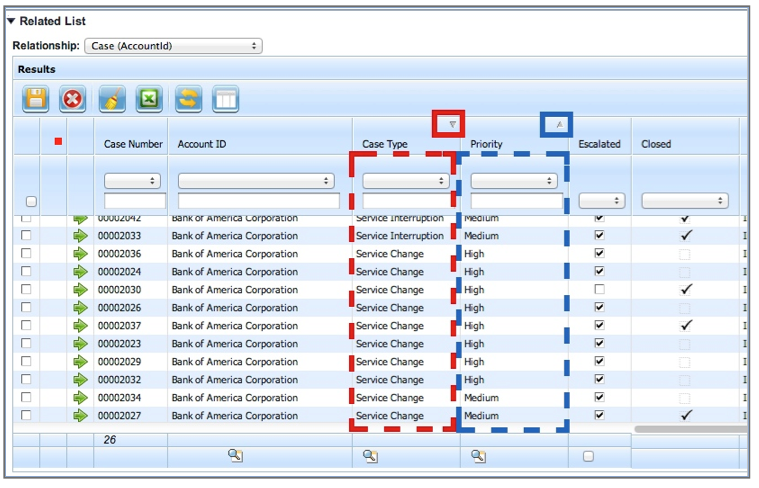
Task: Click case number cell 00002032
Action: click(x=120, y=380)
